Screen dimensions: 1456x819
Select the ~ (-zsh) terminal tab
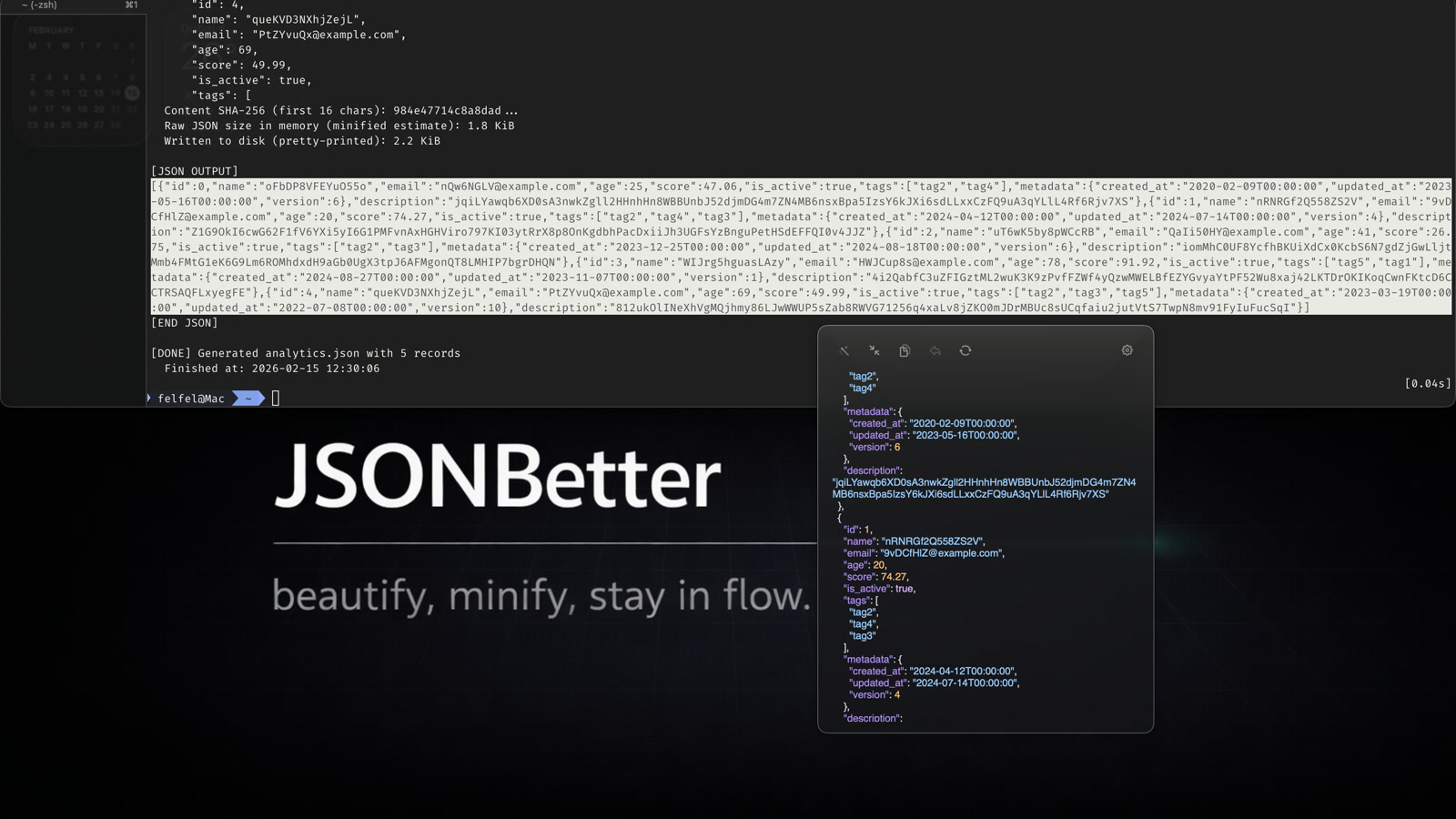pyautogui.click(x=38, y=5)
